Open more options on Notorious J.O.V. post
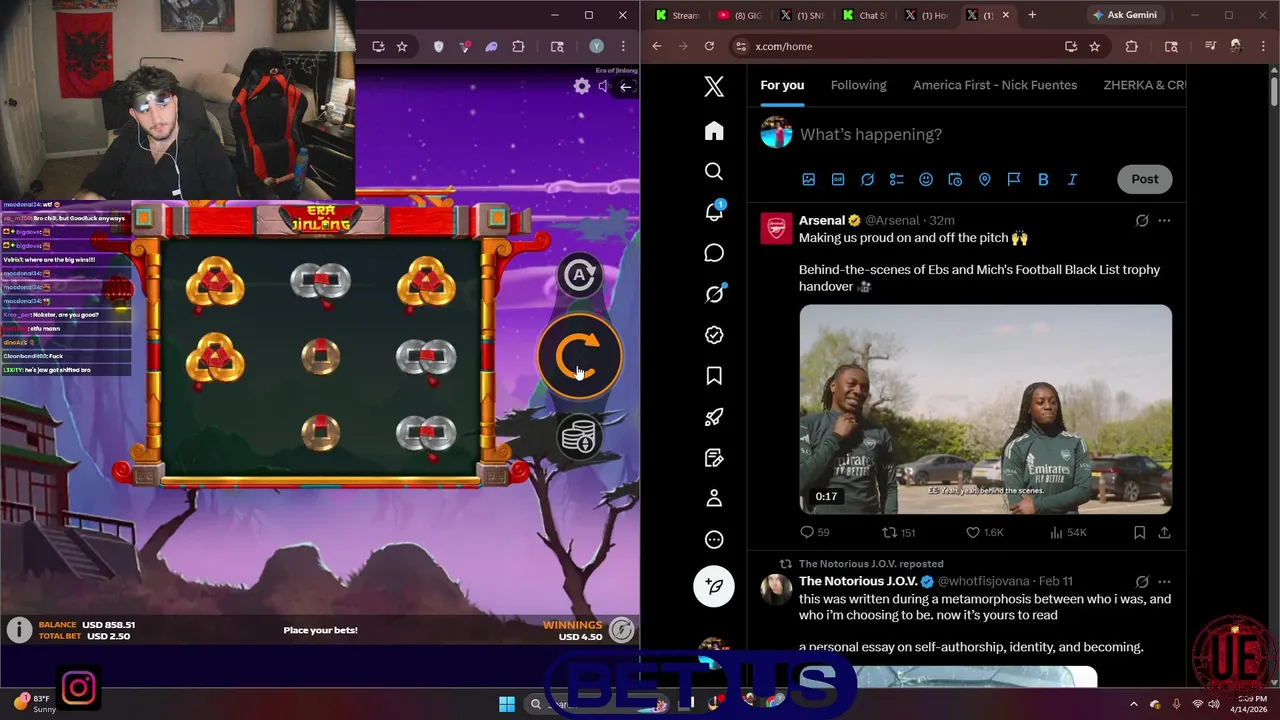The width and height of the screenshot is (1280, 720). (1164, 581)
